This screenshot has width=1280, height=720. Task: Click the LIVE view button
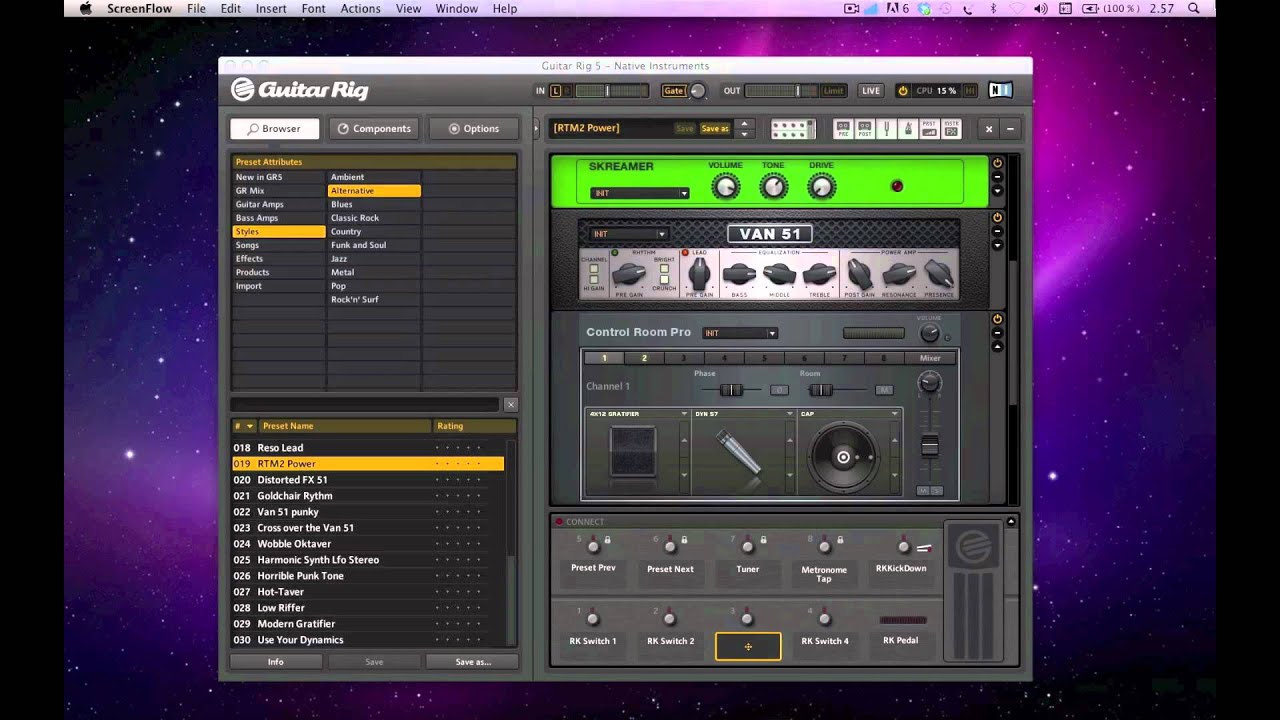point(871,90)
